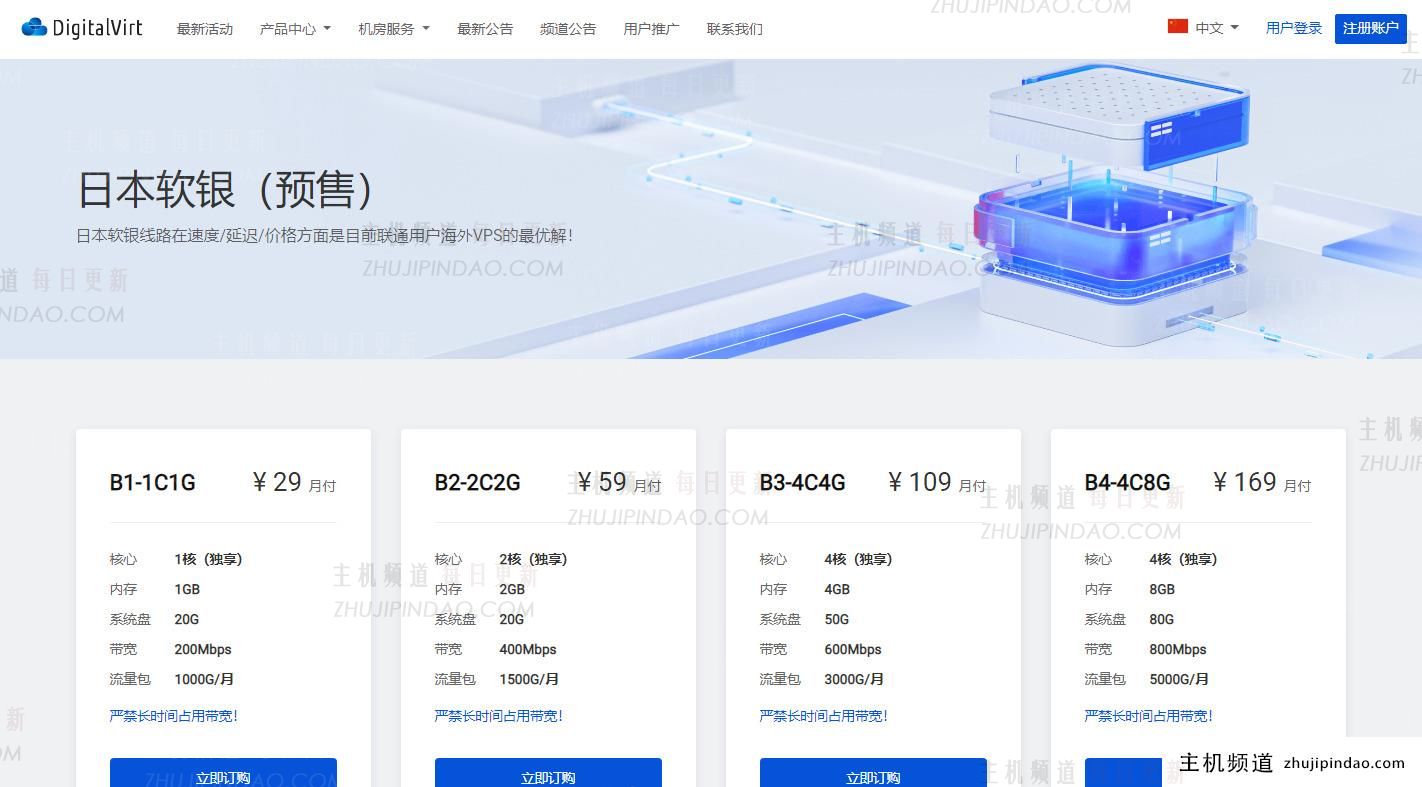Click the ¥169 price
Viewport: 1422px width, 787px height.
click(x=1245, y=482)
